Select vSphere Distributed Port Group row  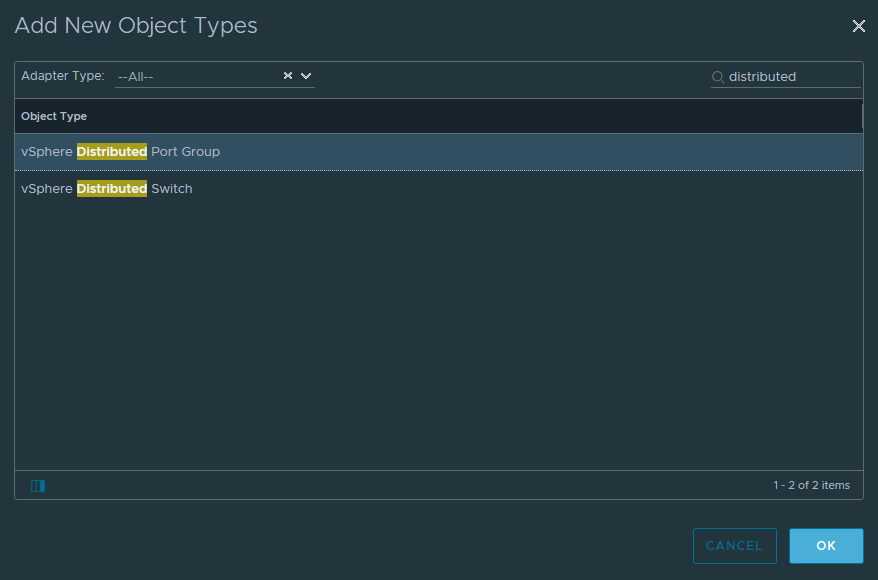(x=438, y=152)
